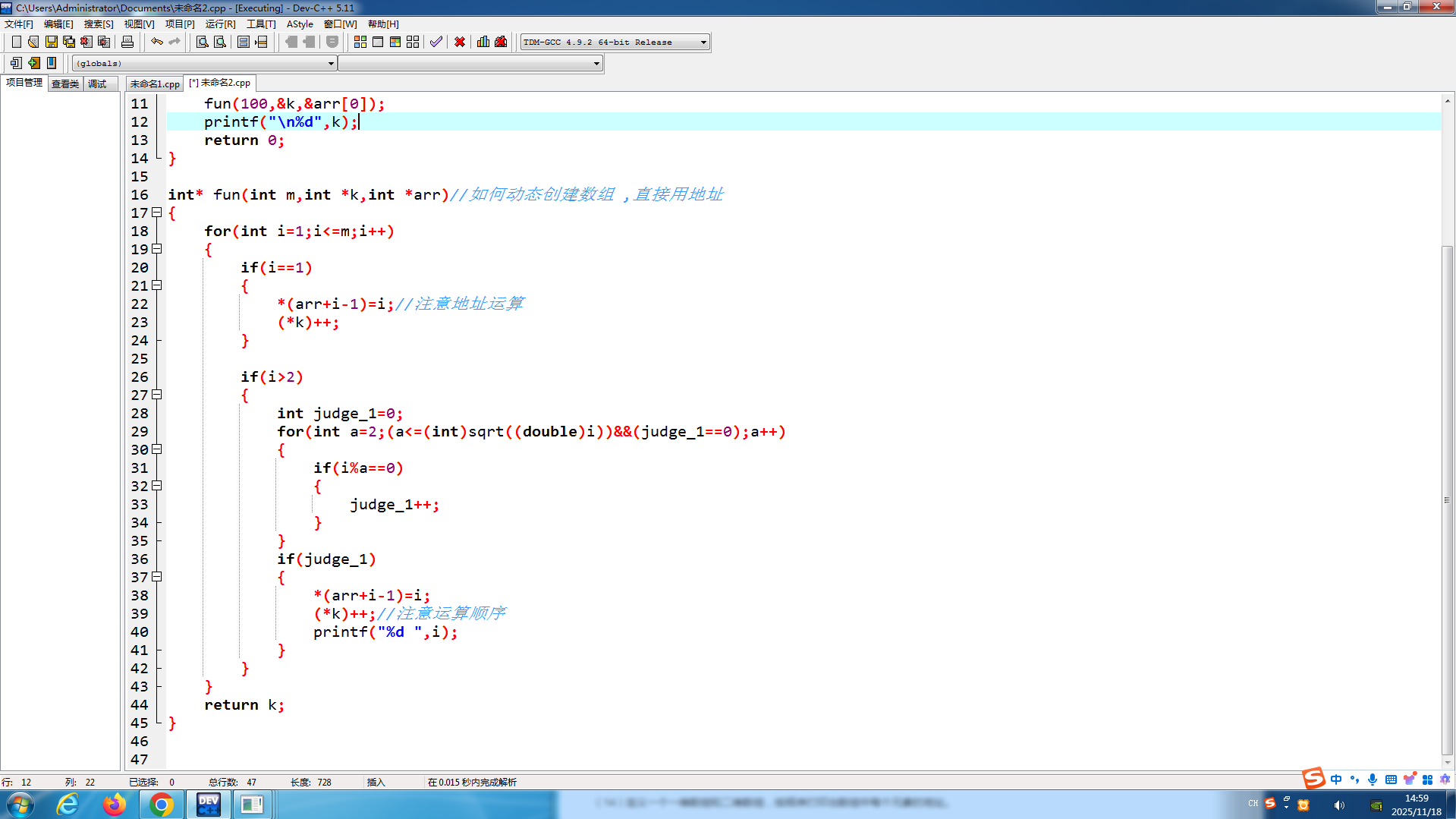
Task: Click the Rebuild All toolbar icon
Action: [x=413, y=42]
